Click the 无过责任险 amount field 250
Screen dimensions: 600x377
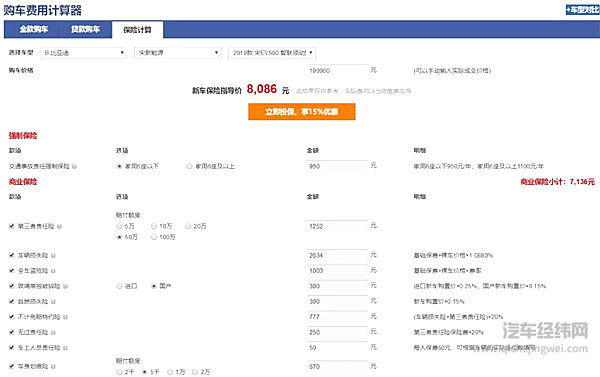[x=337, y=332]
